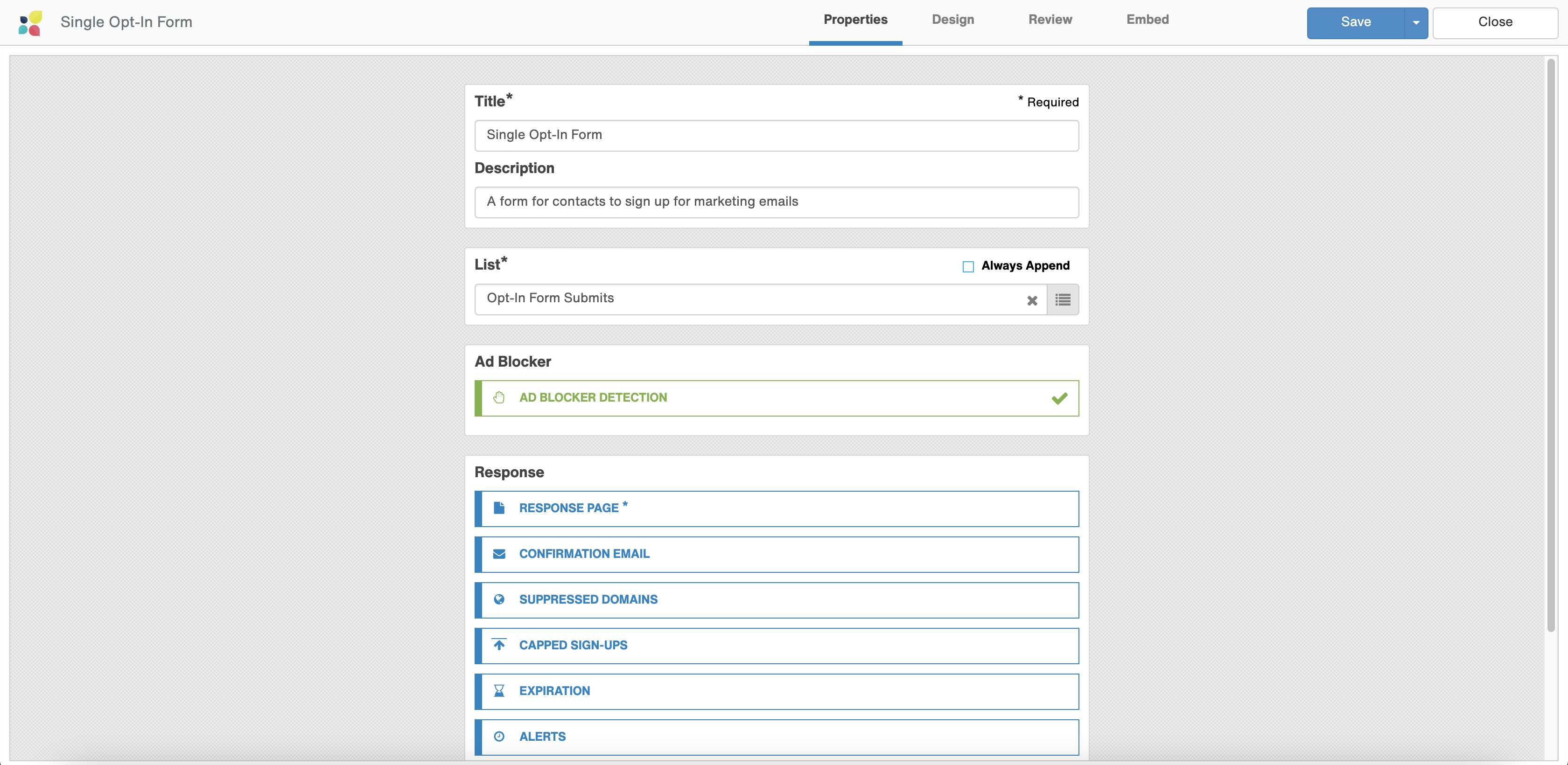The height and width of the screenshot is (765, 1568).
Task: Click the Confirmation Email envelope icon
Action: pos(499,554)
